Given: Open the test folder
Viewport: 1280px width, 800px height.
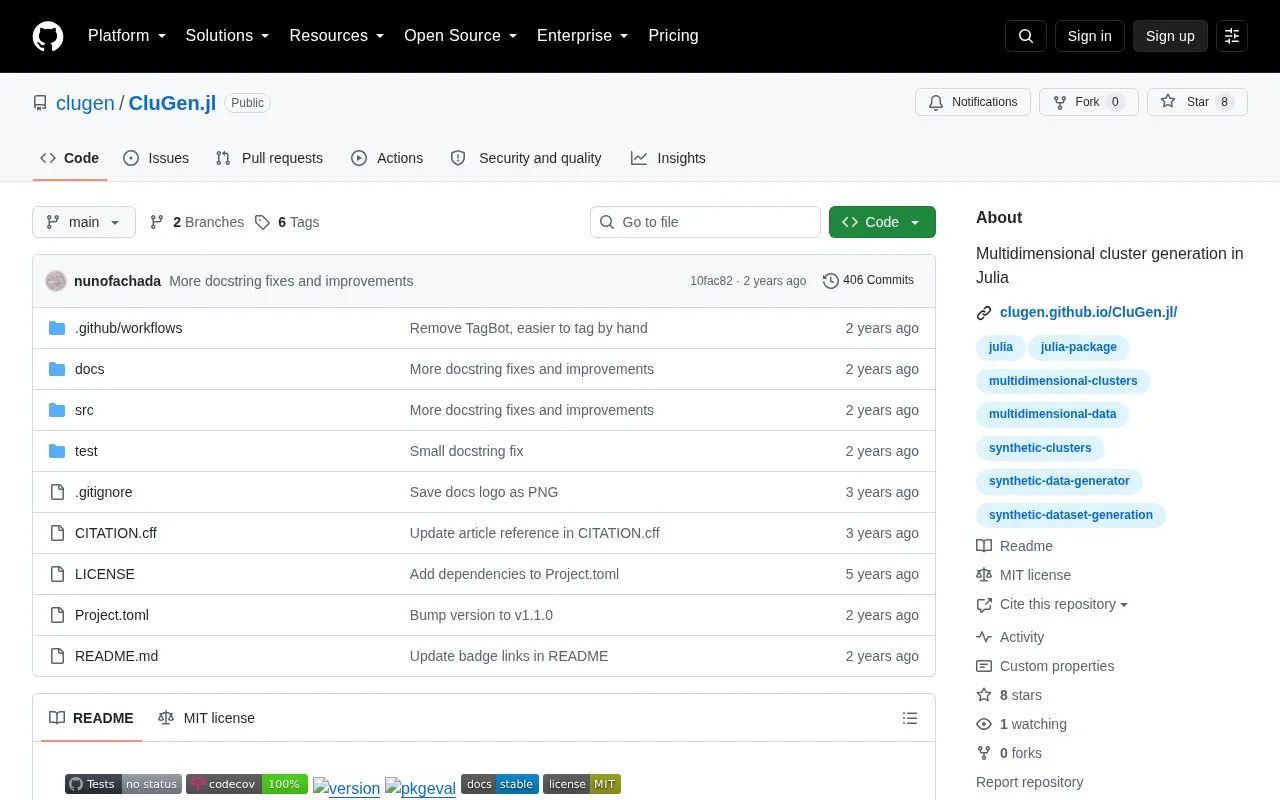Looking at the screenshot, I should [86, 451].
